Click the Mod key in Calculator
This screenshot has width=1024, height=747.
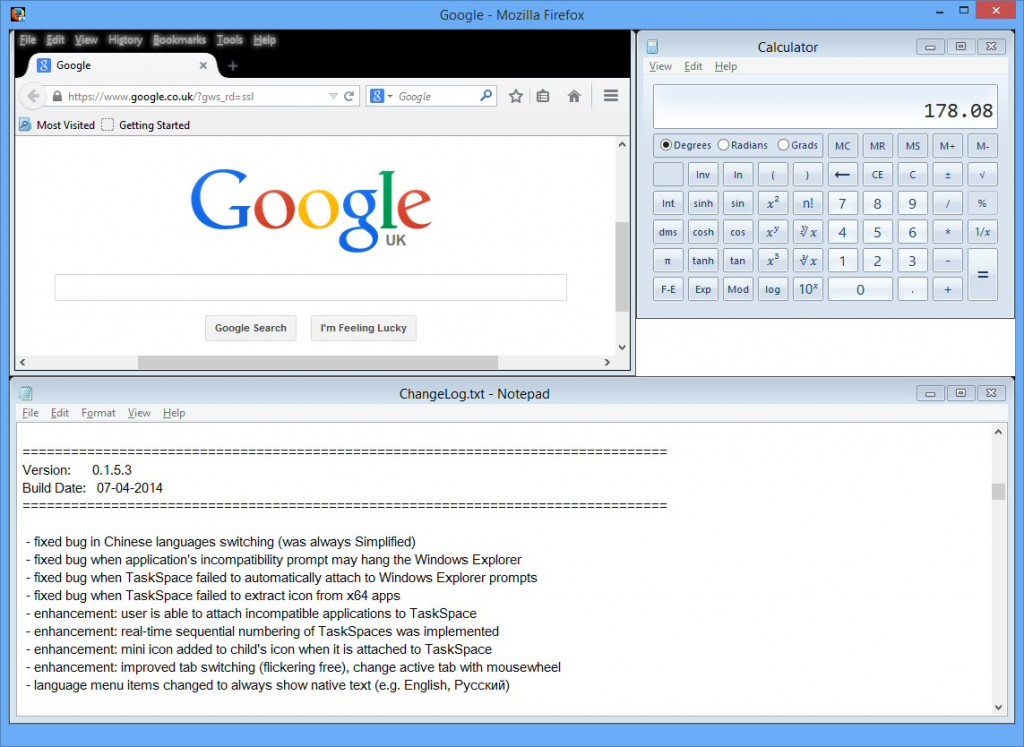click(x=738, y=289)
